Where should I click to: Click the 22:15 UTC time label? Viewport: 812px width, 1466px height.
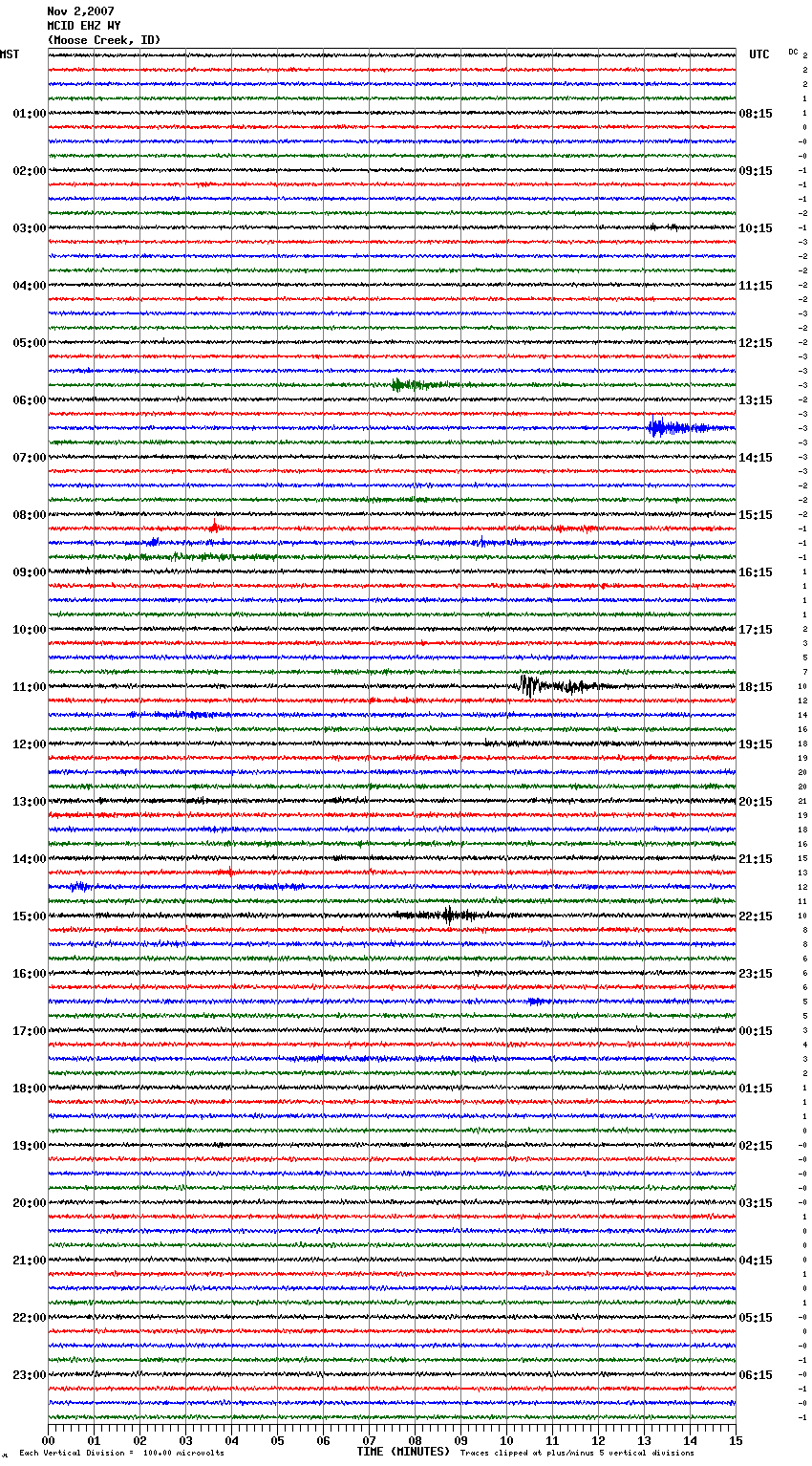coord(756,916)
